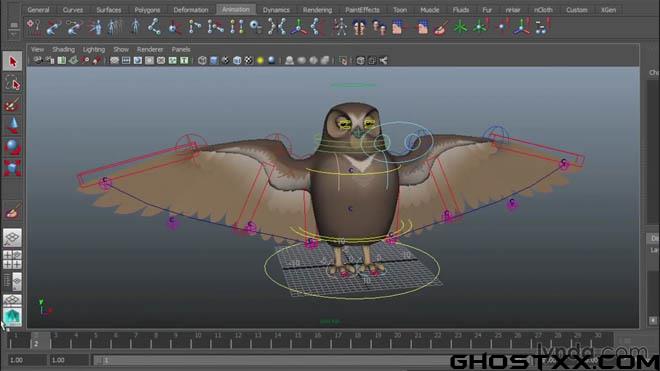660x371 pixels.
Task: Choose the Paint selection tool
Action: (x=12, y=104)
